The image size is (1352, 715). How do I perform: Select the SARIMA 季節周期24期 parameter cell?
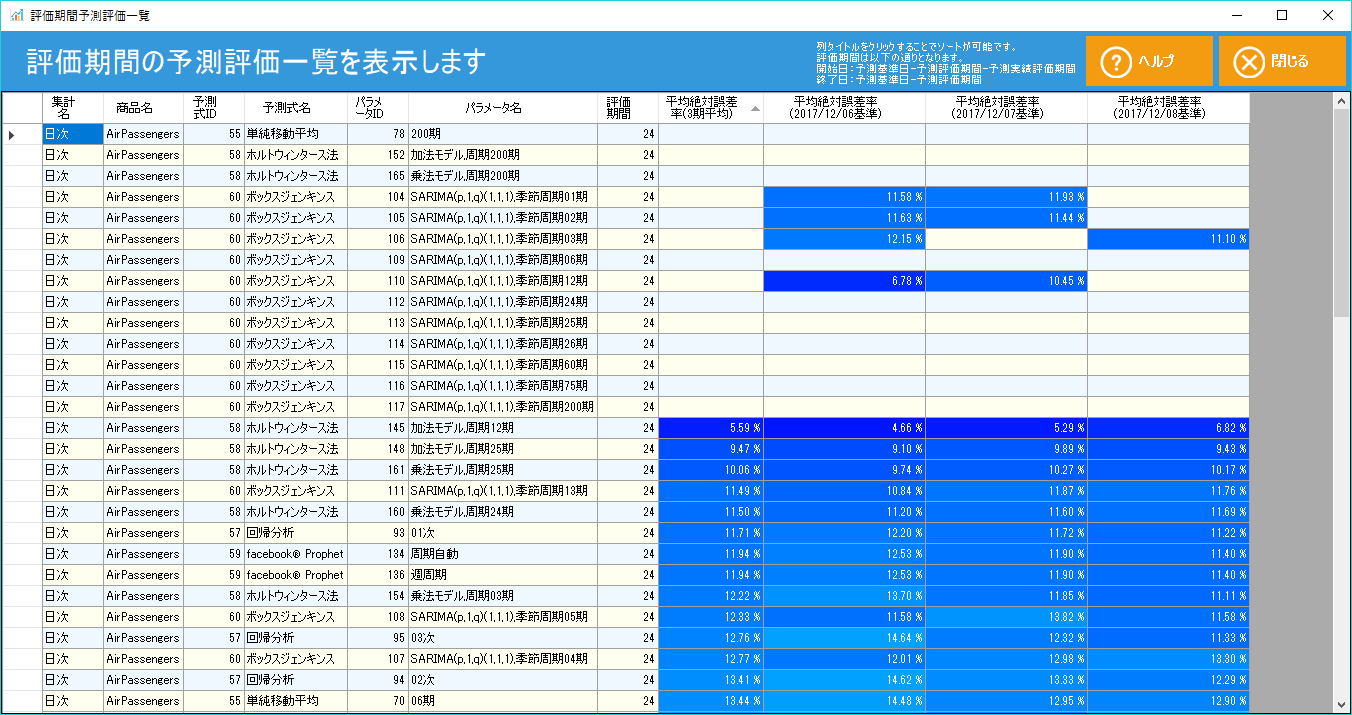(503, 302)
